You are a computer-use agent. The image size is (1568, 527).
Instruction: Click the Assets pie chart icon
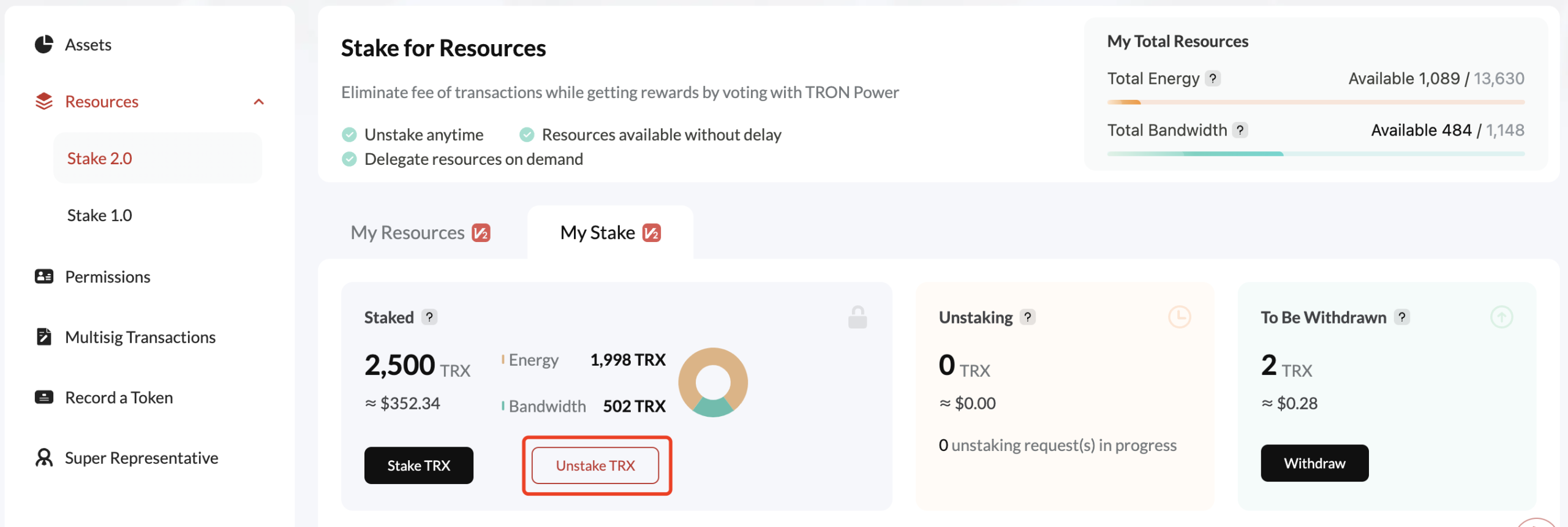(x=43, y=45)
